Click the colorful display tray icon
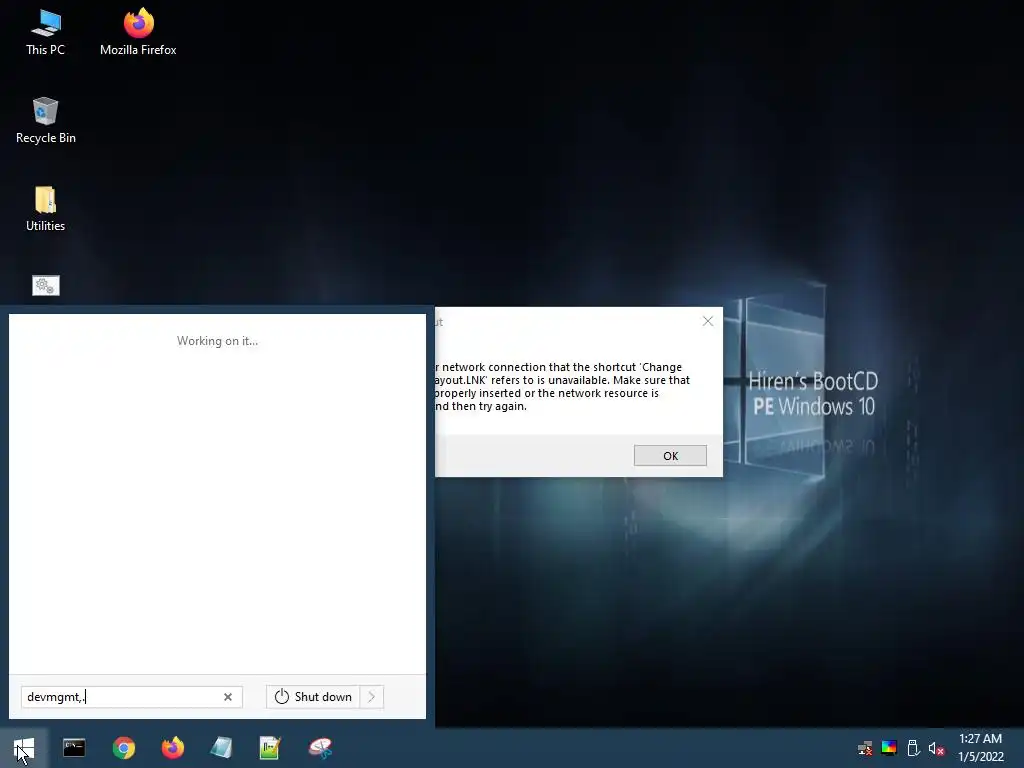 [x=889, y=748]
